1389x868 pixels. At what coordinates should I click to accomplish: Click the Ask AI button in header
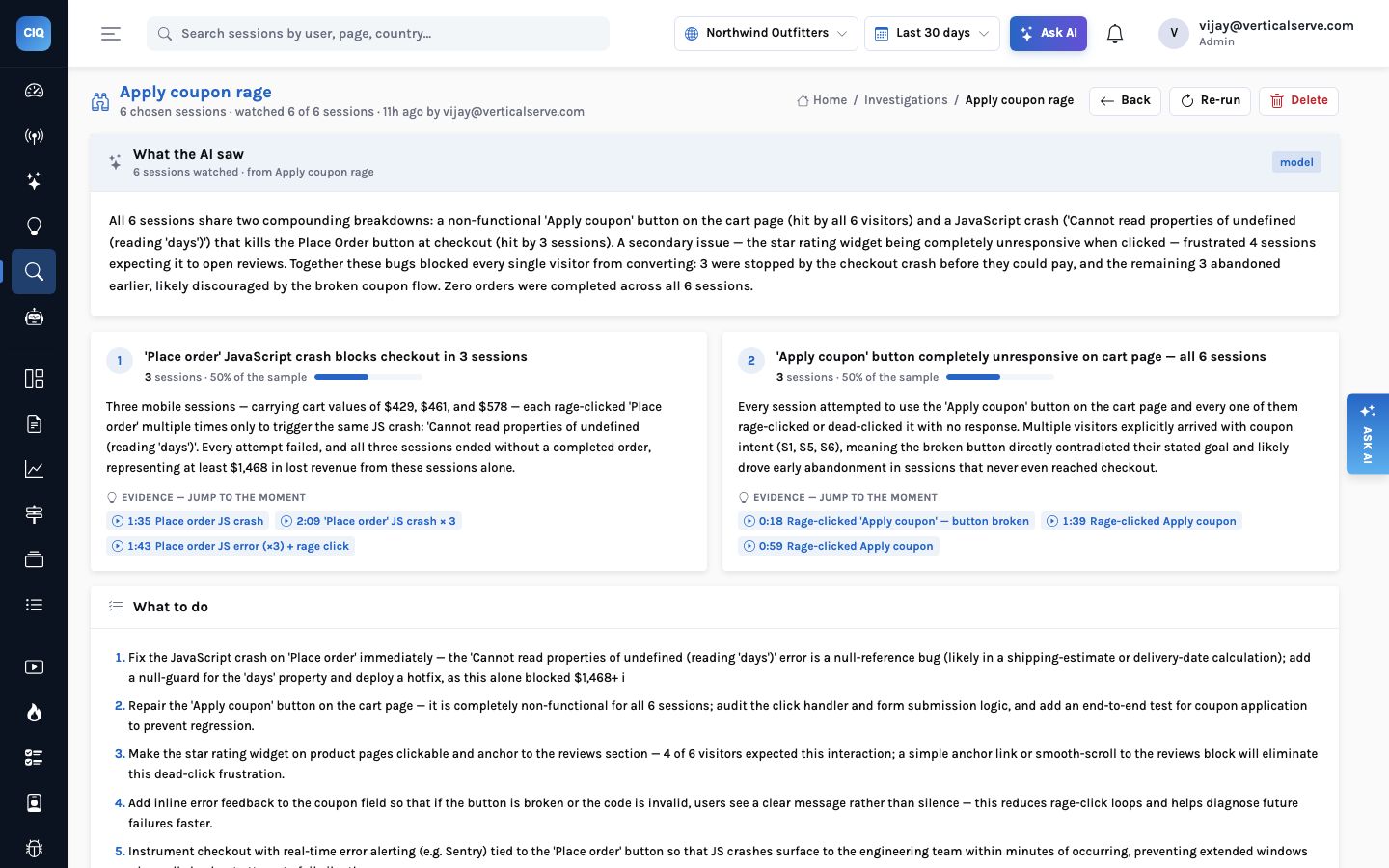(x=1048, y=33)
